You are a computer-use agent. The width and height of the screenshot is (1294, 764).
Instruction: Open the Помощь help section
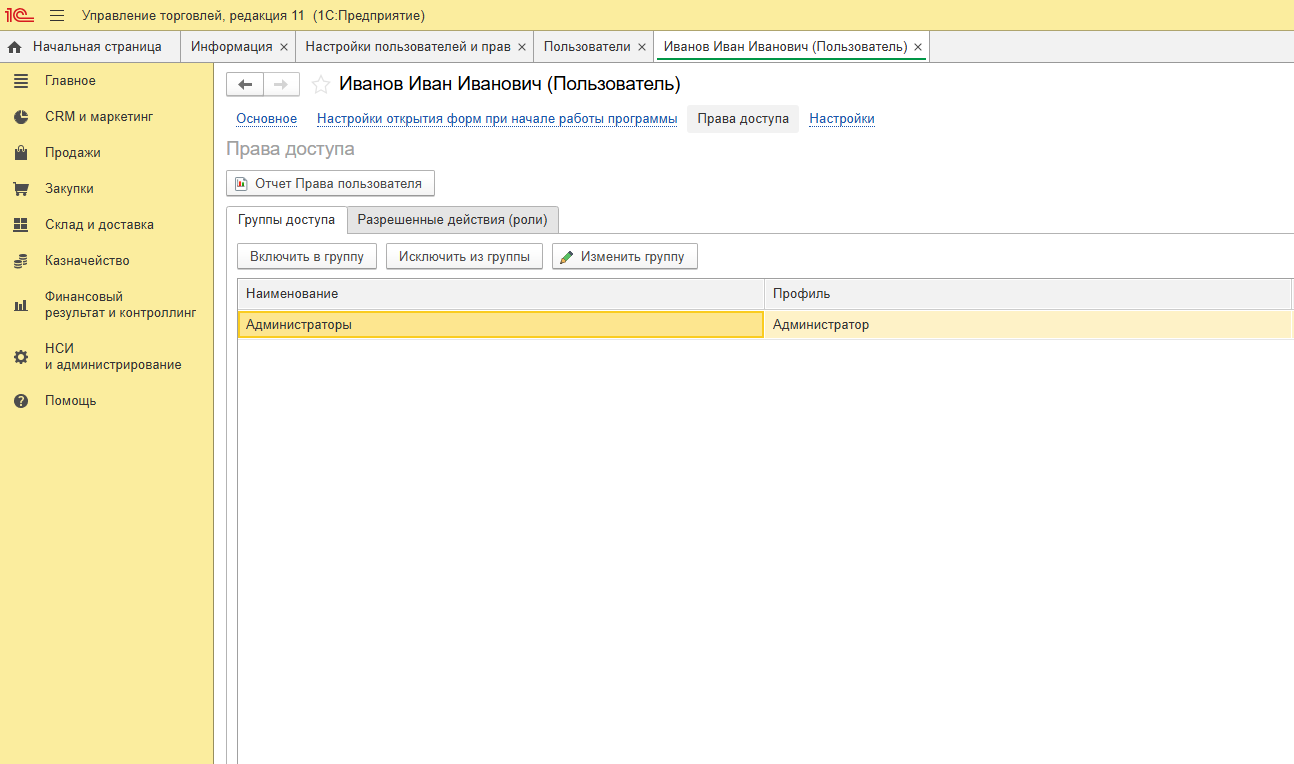tap(70, 401)
